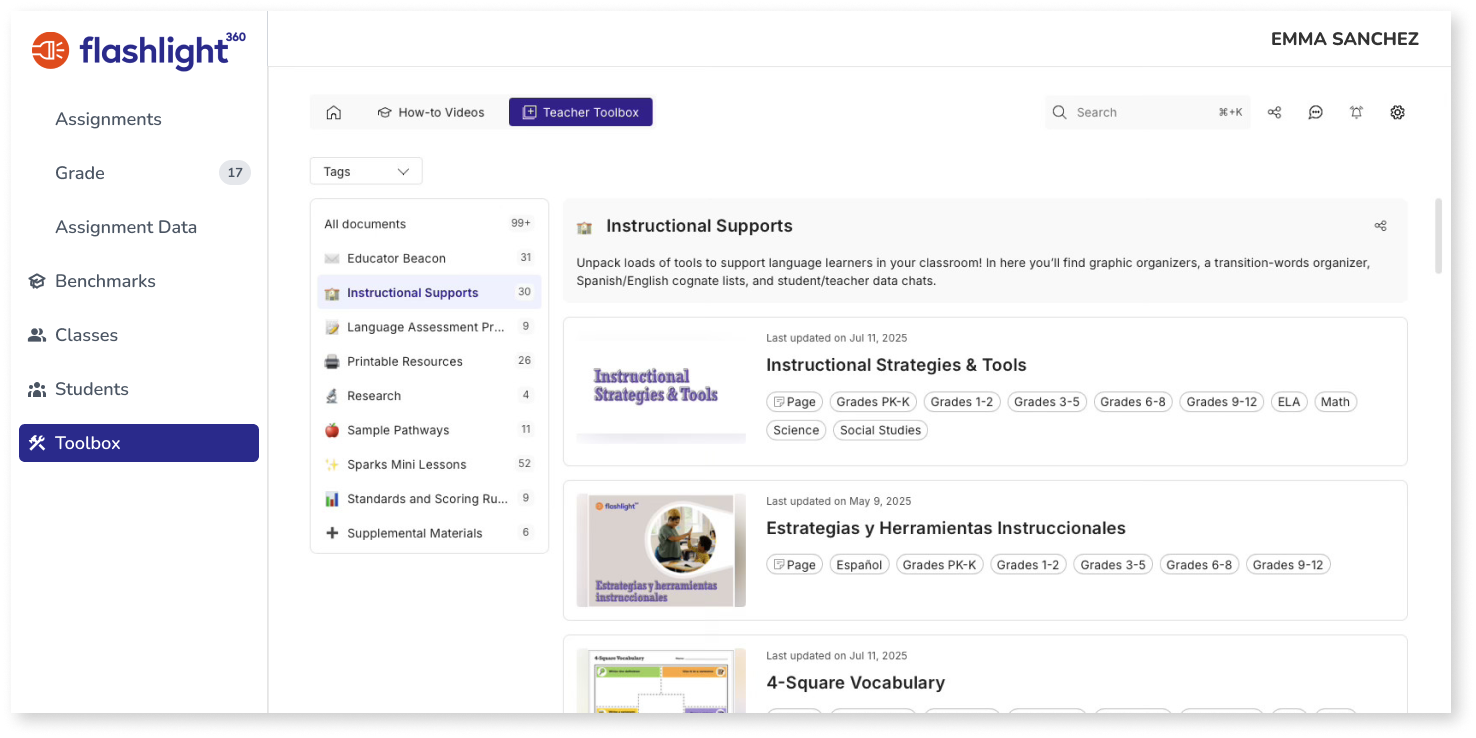Click the Printable Resources printer icon
The width and height of the screenshot is (1476, 738).
[x=332, y=361]
